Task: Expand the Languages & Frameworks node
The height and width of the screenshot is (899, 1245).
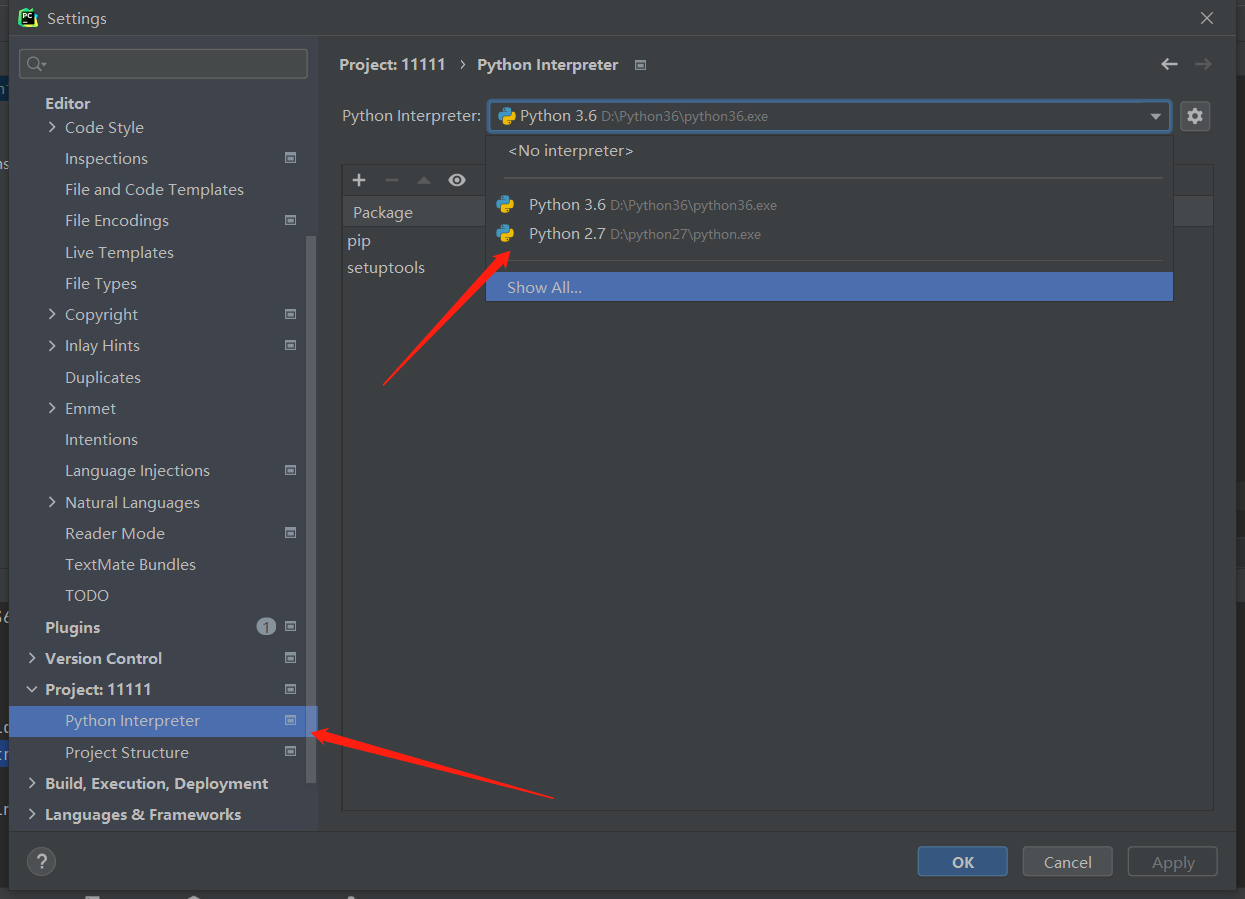Action: tap(32, 814)
